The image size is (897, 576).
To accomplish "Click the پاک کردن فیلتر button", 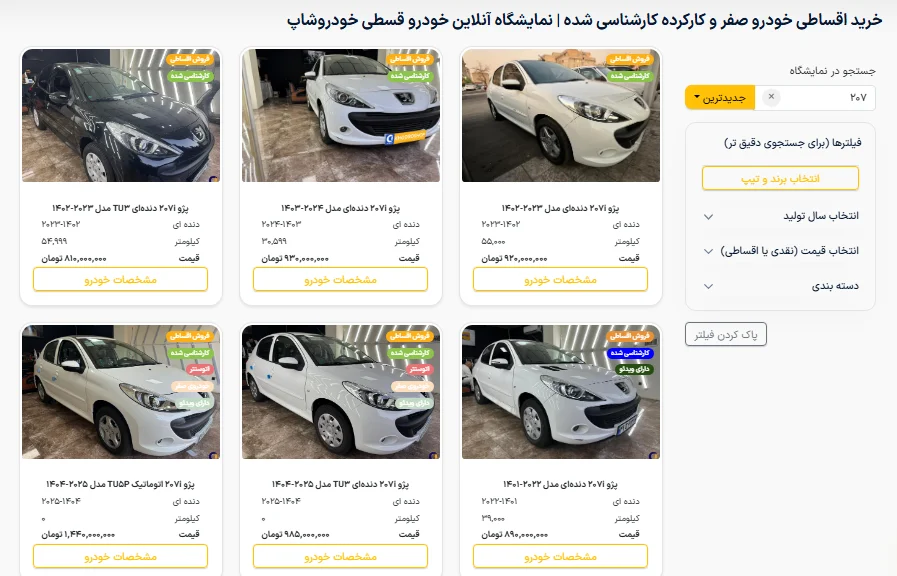I will coord(725,335).
